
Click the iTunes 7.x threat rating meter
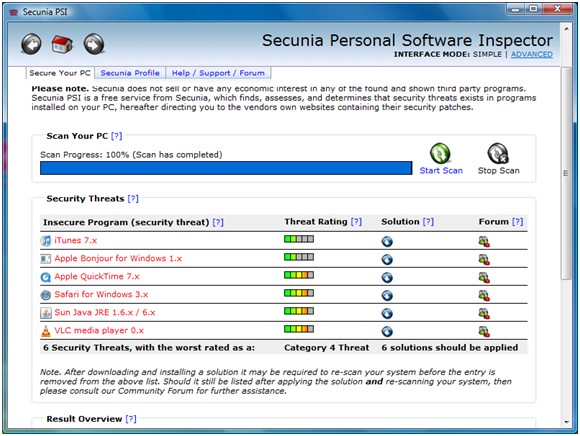point(299,239)
